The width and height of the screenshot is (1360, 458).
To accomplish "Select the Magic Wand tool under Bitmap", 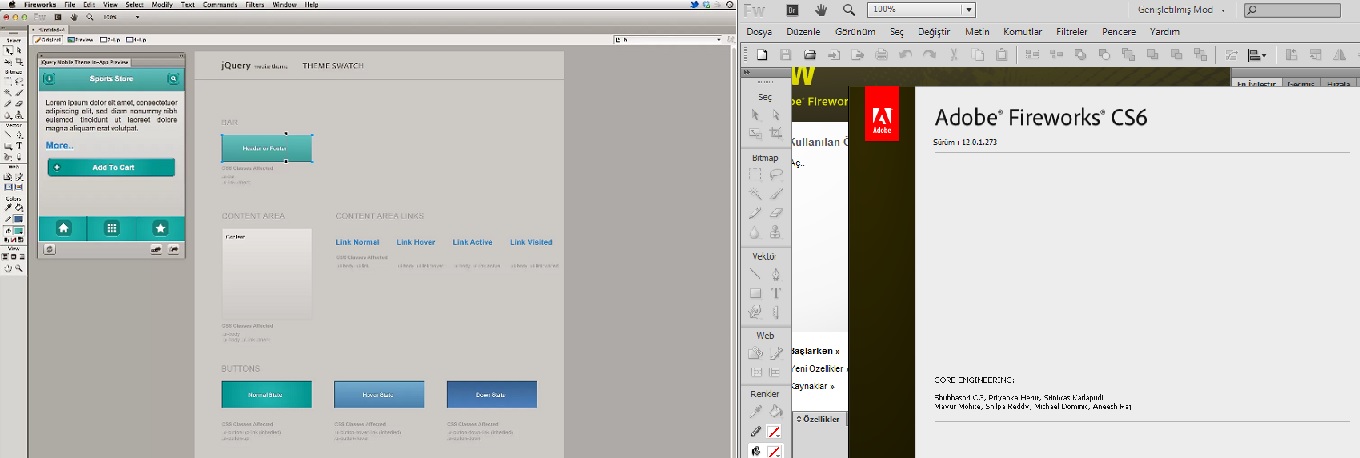I will (x=755, y=194).
